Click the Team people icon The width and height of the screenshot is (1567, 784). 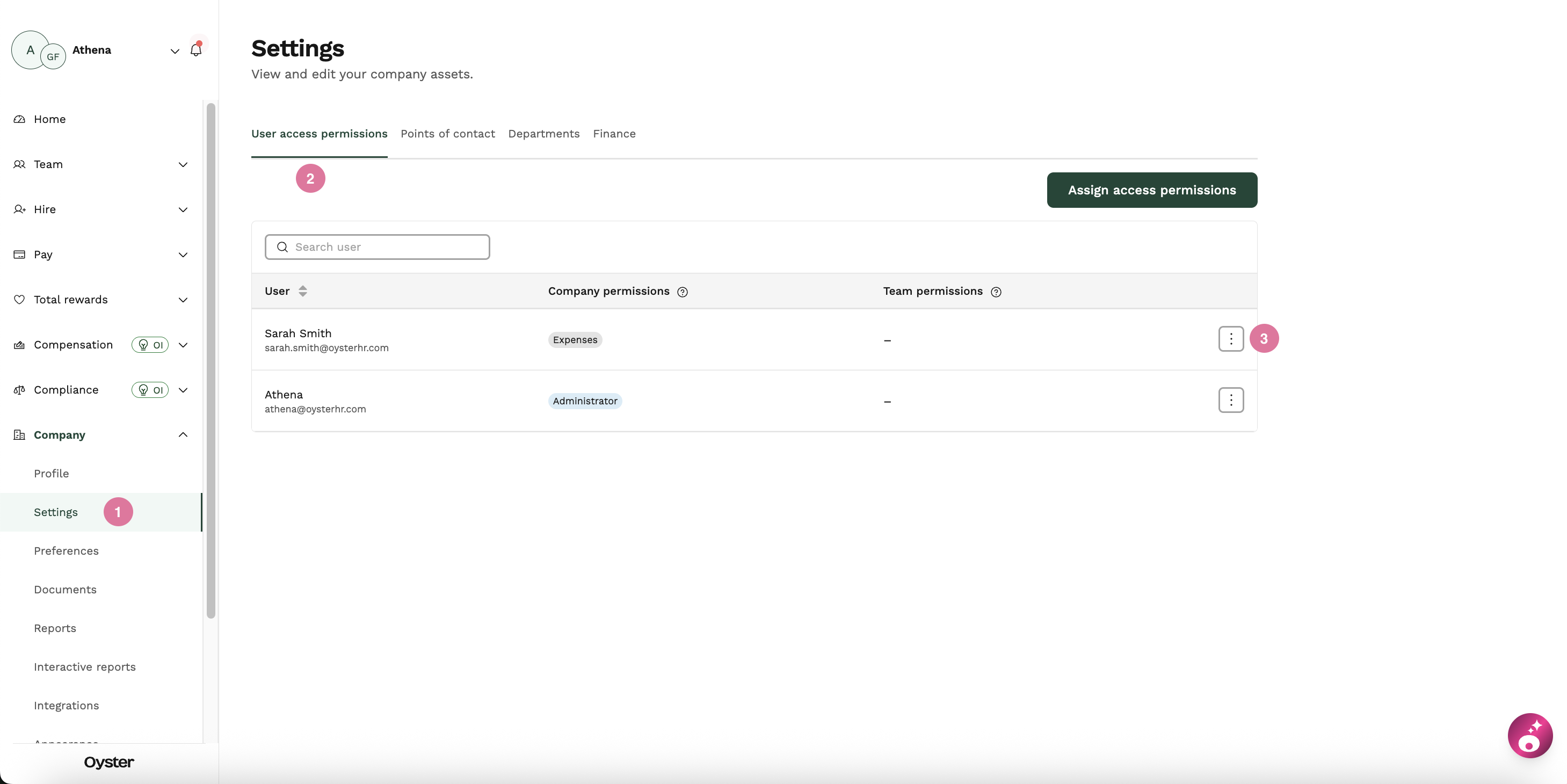19,164
